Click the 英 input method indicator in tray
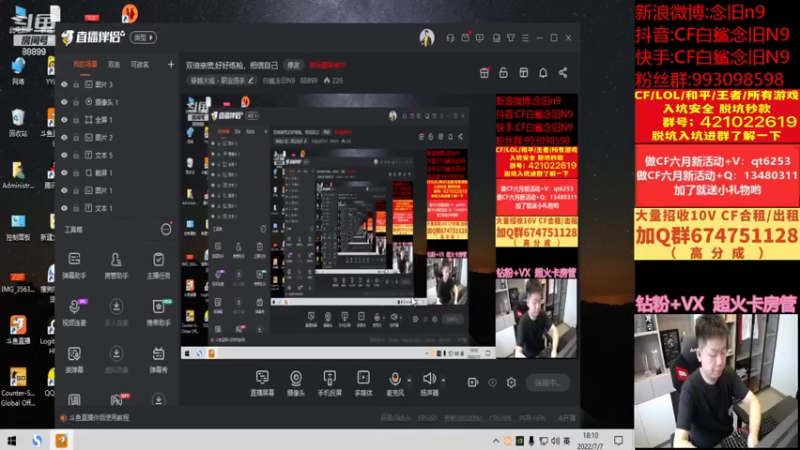Image resolution: width=800 pixels, height=450 pixels. (567, 441)
